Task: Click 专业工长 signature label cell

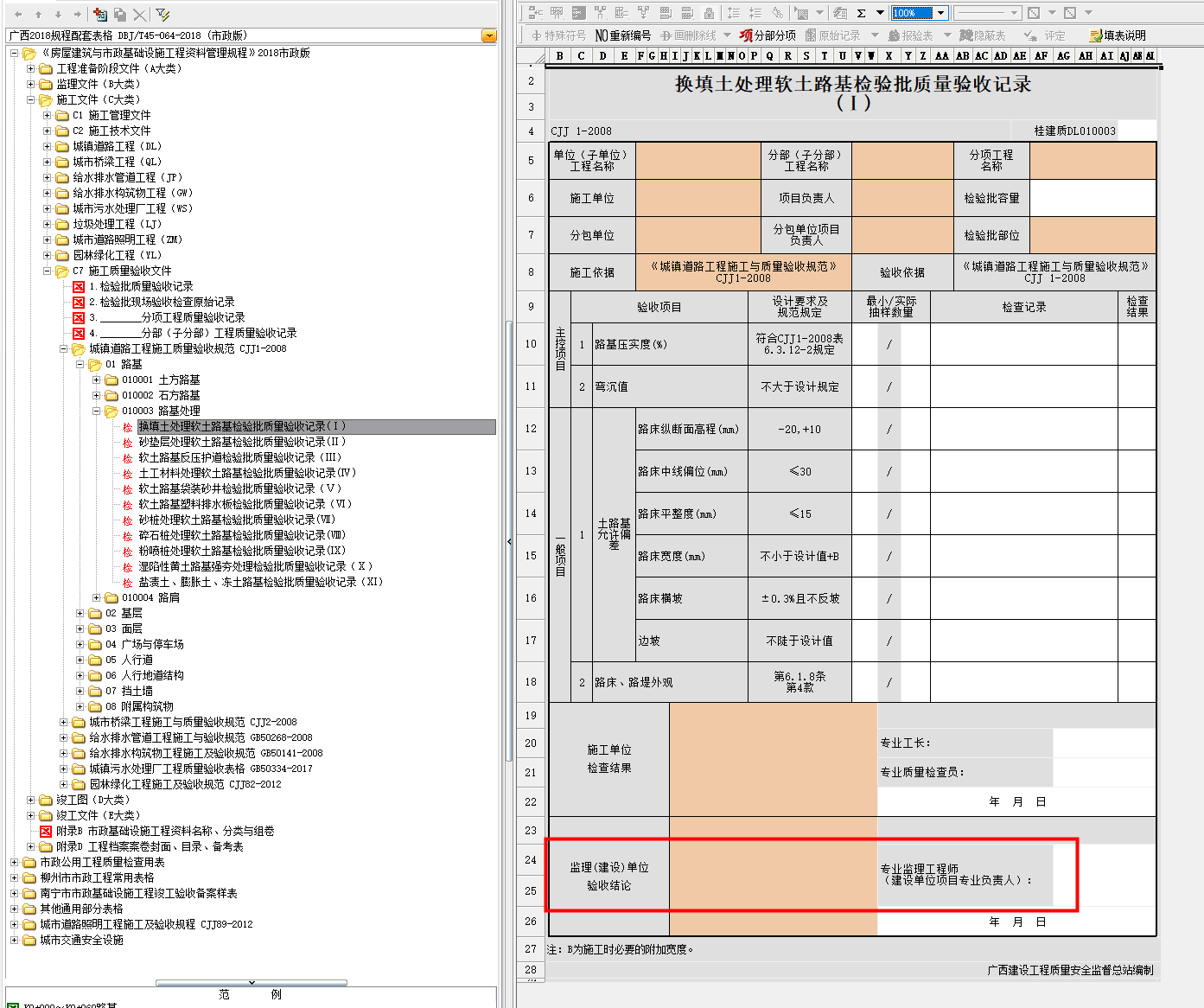Action: [x=965, y=743]
